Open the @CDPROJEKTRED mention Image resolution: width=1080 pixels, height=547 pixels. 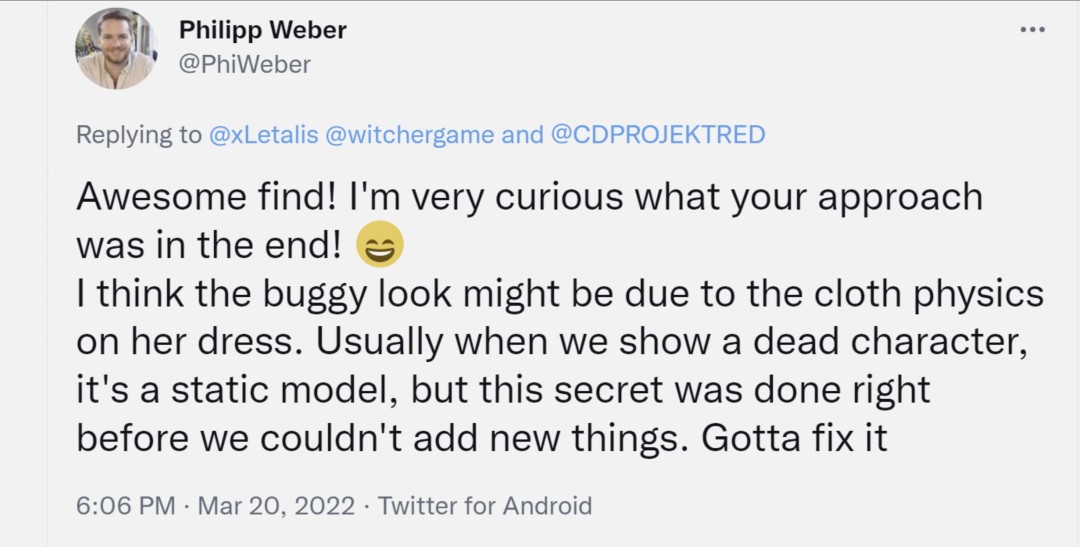point(658,135)
